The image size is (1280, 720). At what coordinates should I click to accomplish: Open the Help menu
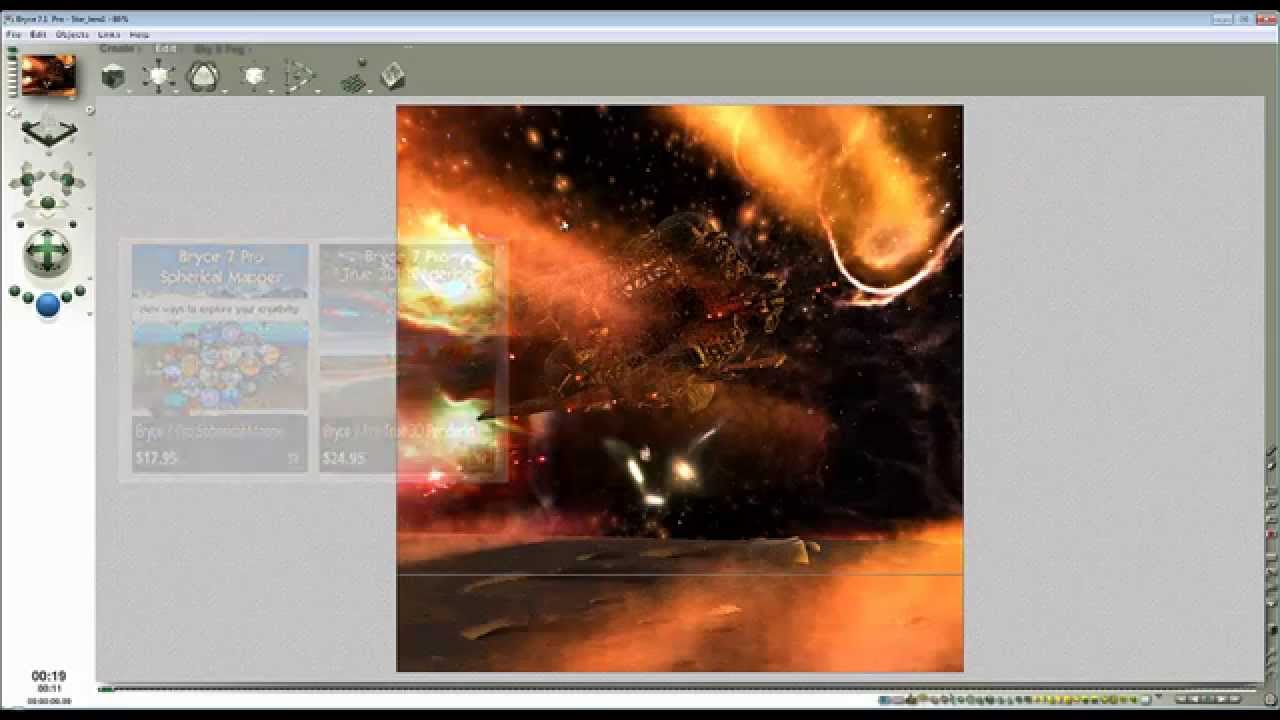[x=139, y=34]
